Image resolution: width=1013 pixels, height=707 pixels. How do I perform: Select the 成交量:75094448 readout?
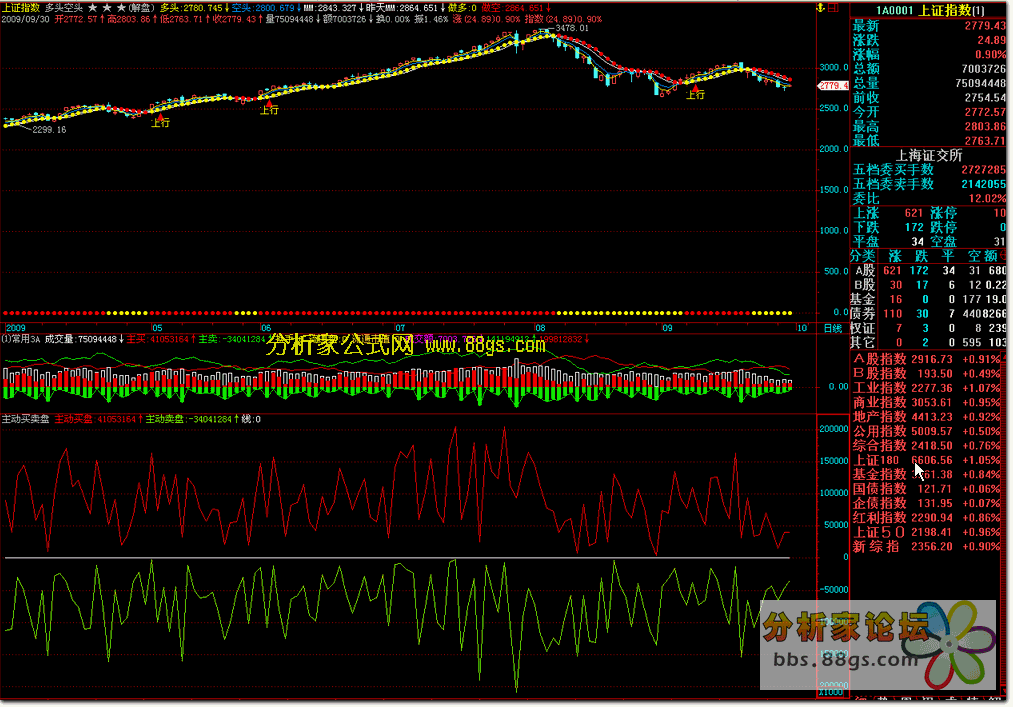(81, 339)
